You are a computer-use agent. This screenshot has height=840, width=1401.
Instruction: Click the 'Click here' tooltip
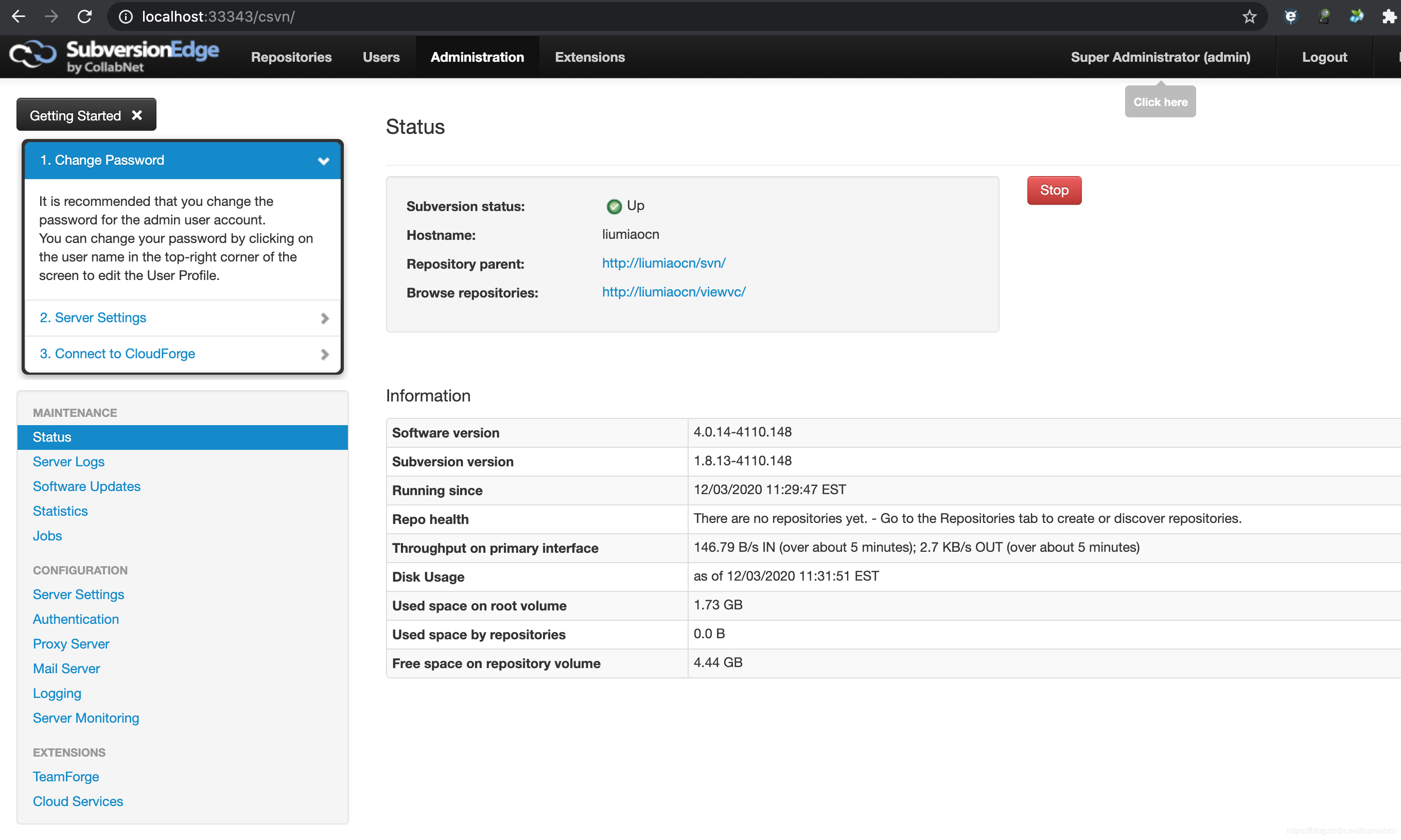pos(1160,102)
